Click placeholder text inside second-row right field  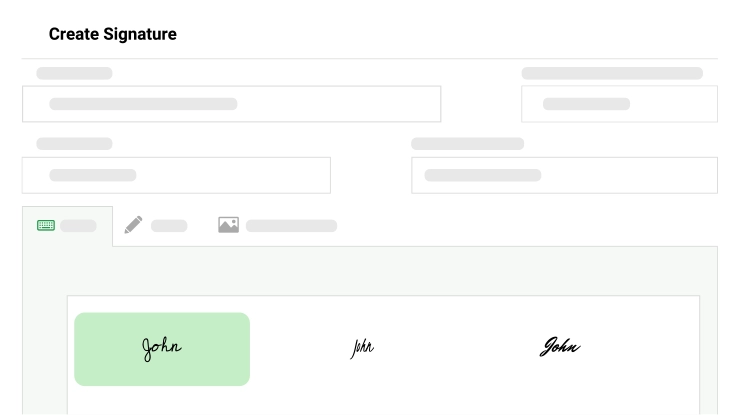(482, 175)
